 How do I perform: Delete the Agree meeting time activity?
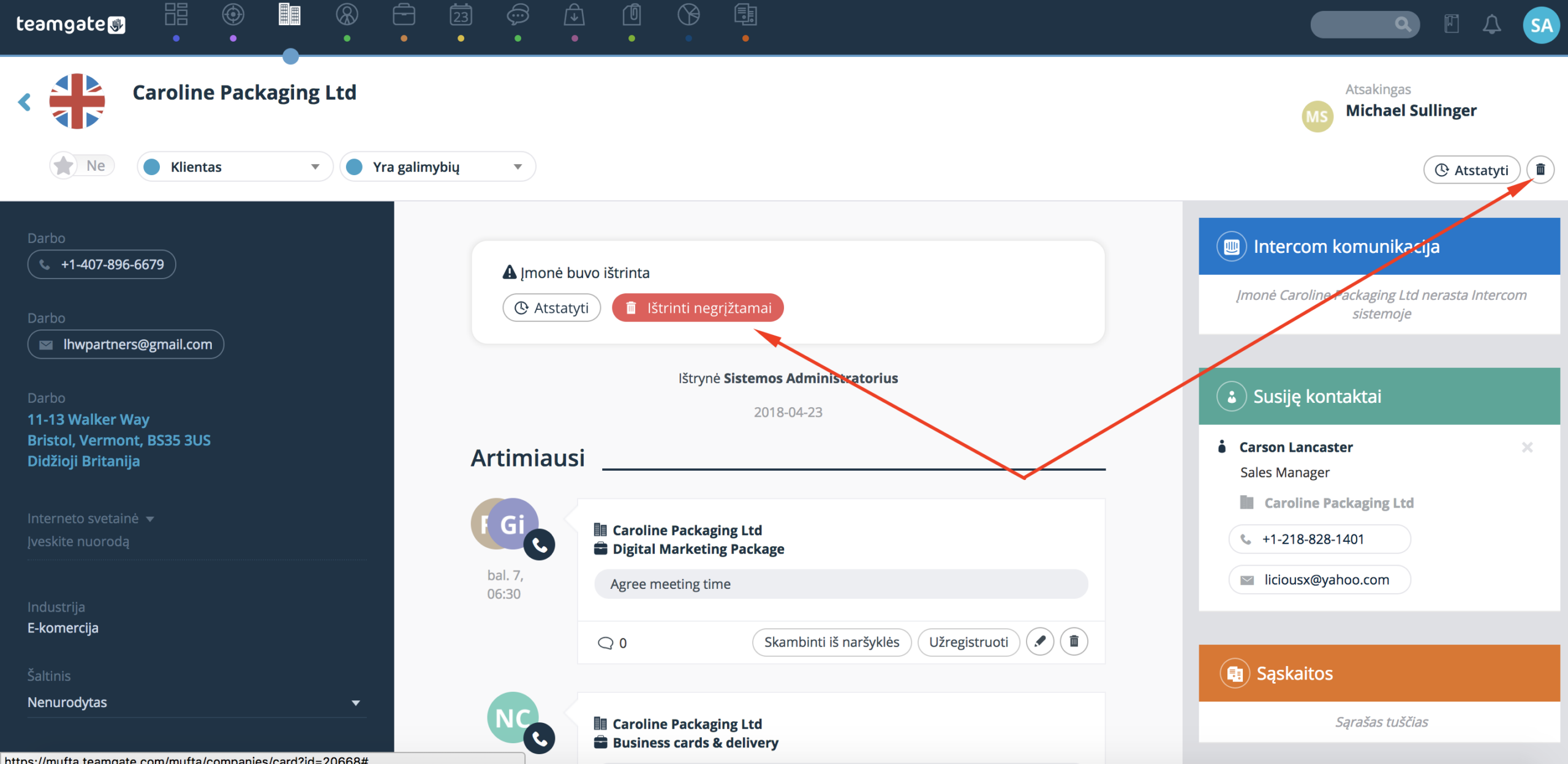1074,642
